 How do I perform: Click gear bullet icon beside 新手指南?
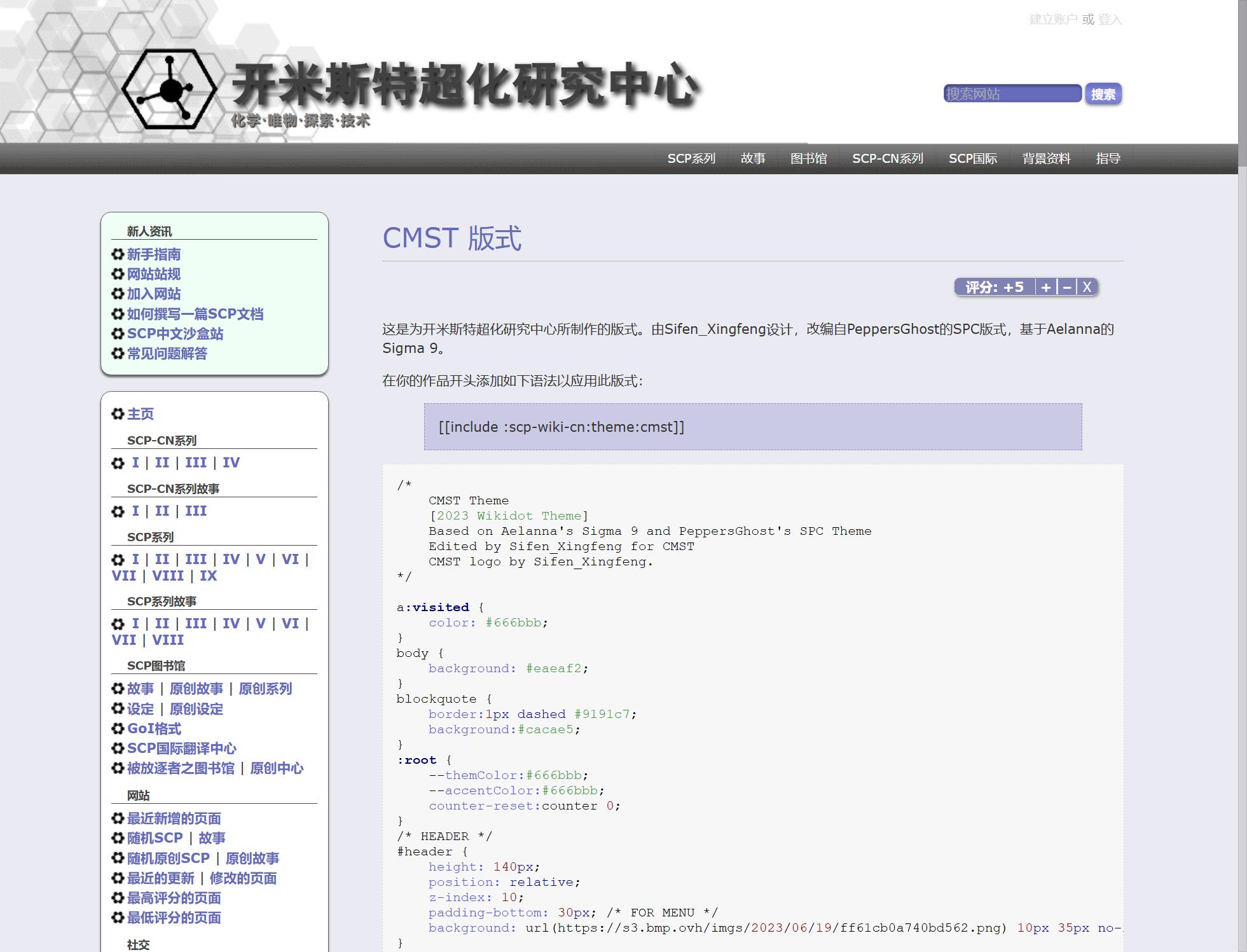118,254
